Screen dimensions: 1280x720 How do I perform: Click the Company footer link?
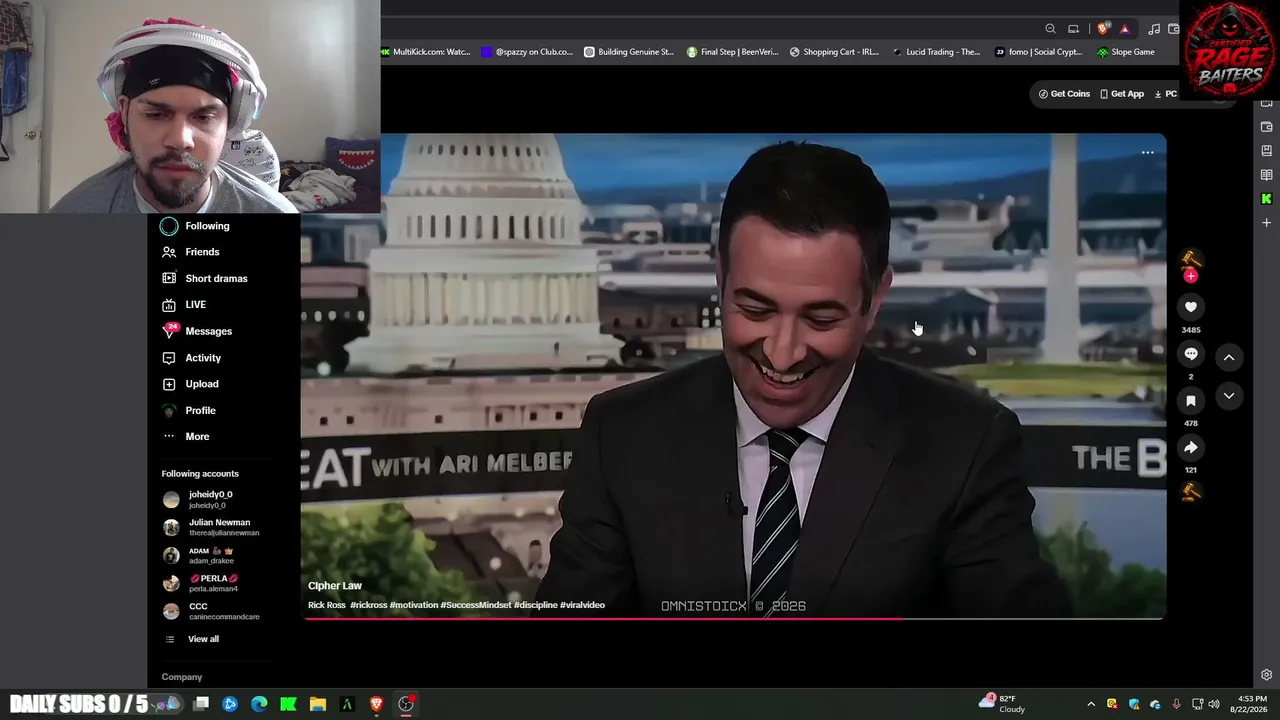(182, 677)
